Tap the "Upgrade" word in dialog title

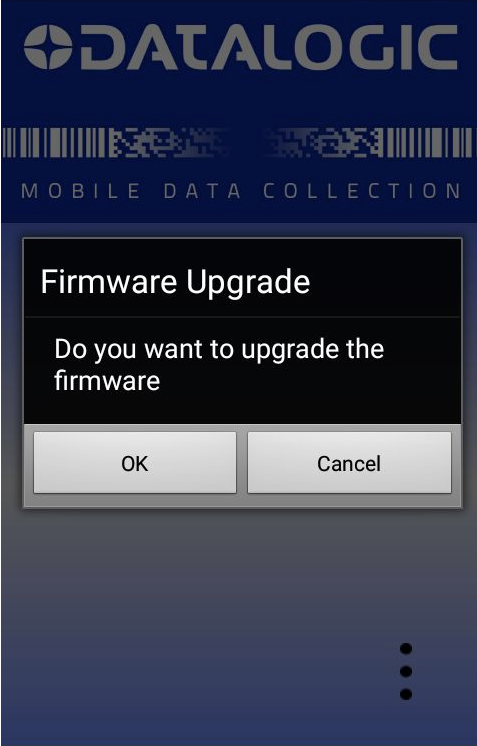click(x=248, y=283)
